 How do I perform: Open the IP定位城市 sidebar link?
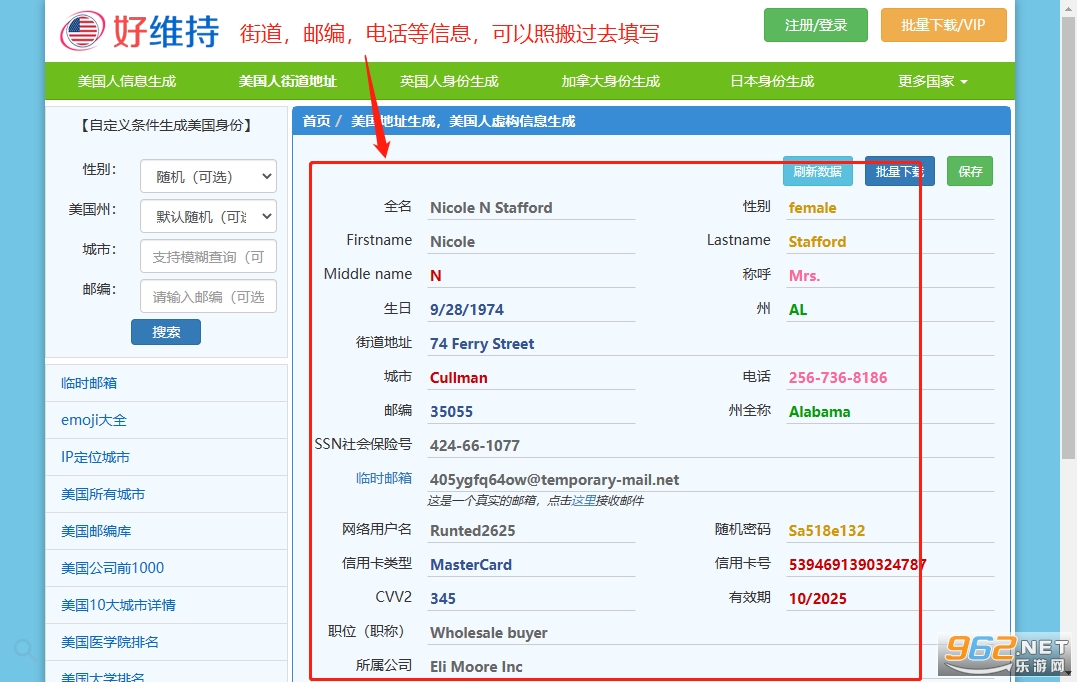[x=91, y=456]
